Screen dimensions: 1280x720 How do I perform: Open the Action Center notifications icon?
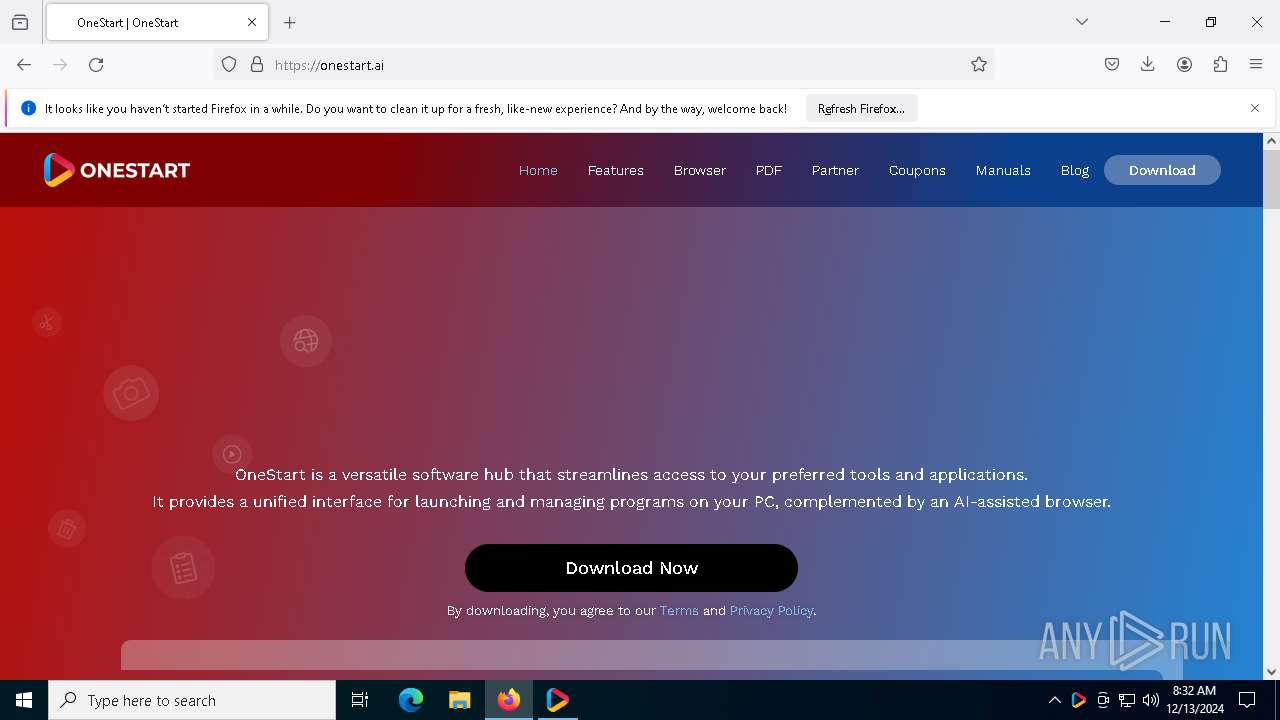tap(1247, 700)
